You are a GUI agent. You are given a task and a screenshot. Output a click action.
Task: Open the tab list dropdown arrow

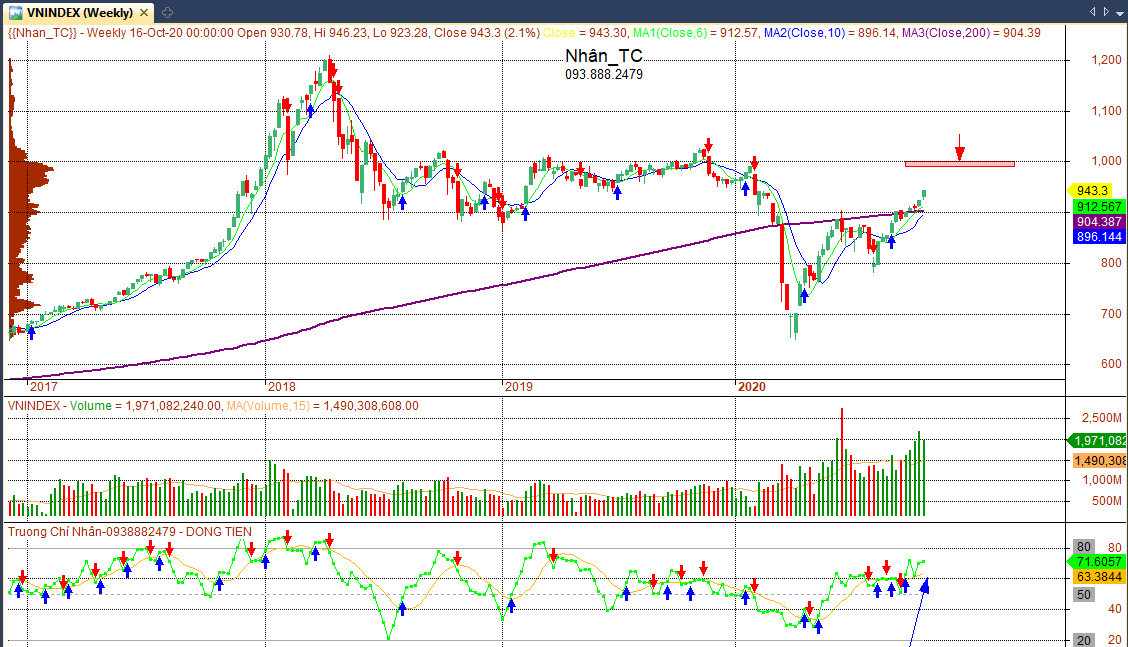[x=1119, y=12]
